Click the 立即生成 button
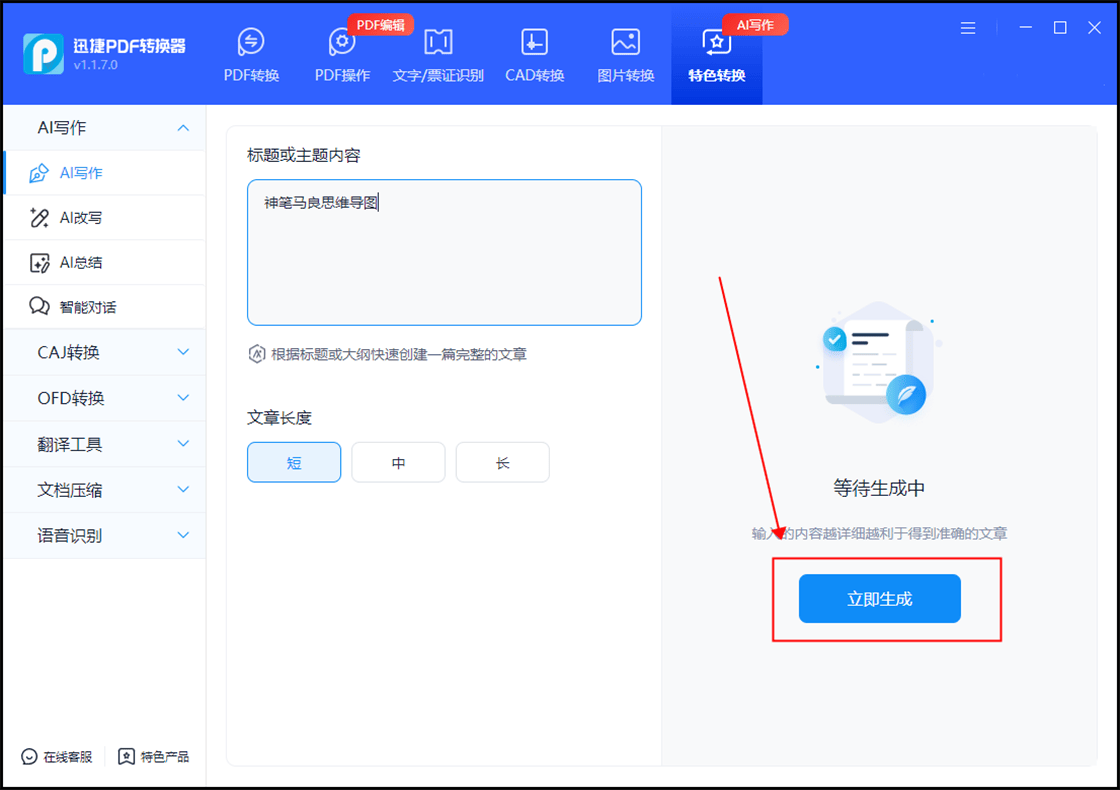1120x790 pixels. (879, 599)
